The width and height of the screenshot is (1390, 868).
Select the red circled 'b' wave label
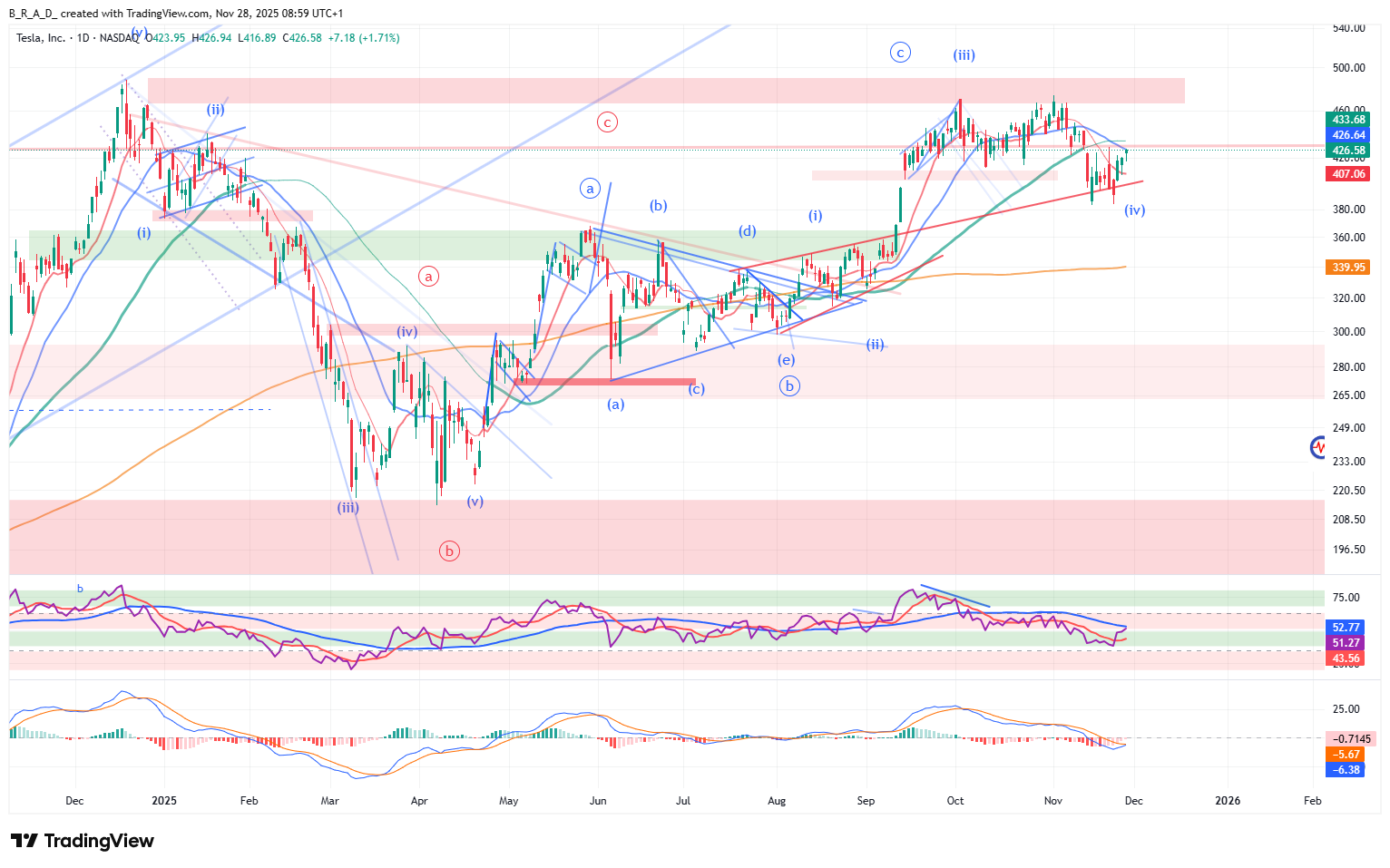tap(449, 551)
